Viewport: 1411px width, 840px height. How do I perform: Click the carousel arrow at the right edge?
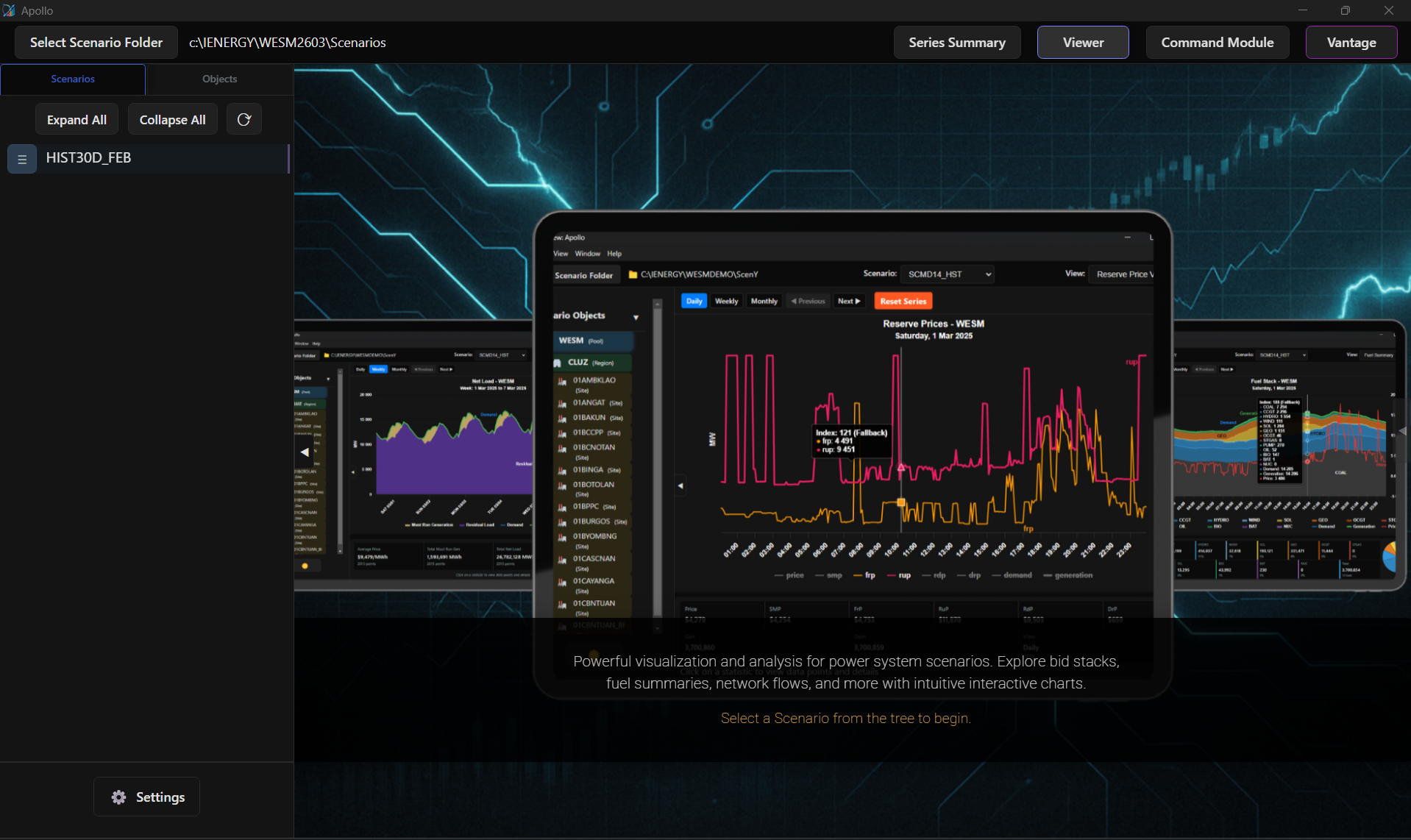1402,432
